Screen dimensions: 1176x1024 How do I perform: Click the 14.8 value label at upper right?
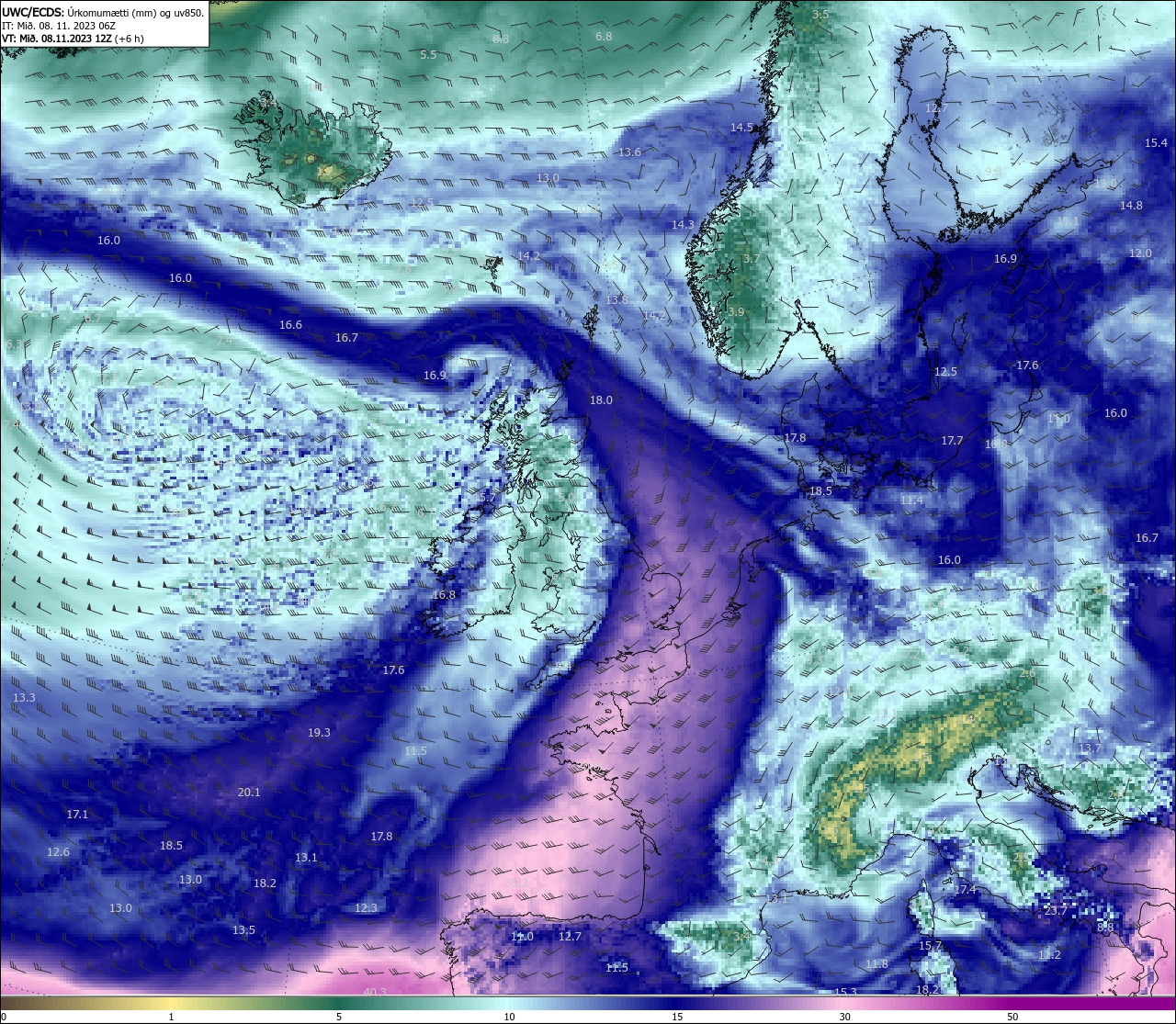click(x=1131, y=206)
